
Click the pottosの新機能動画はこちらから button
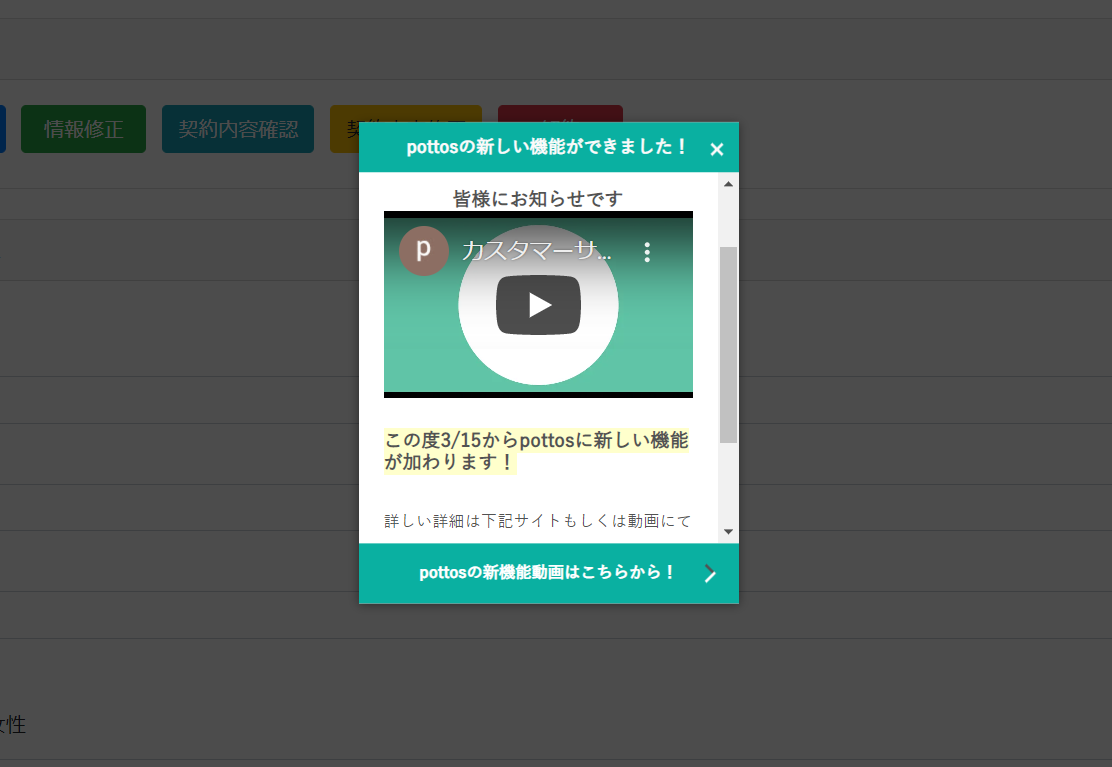[549, 573]
